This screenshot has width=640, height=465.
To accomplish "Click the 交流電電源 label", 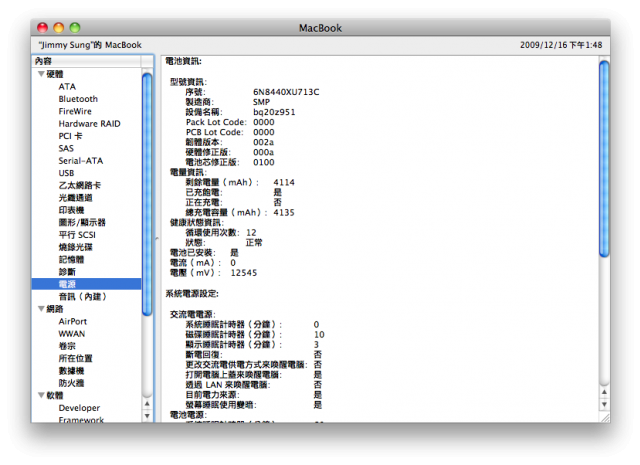I will [x=193, y=314].
